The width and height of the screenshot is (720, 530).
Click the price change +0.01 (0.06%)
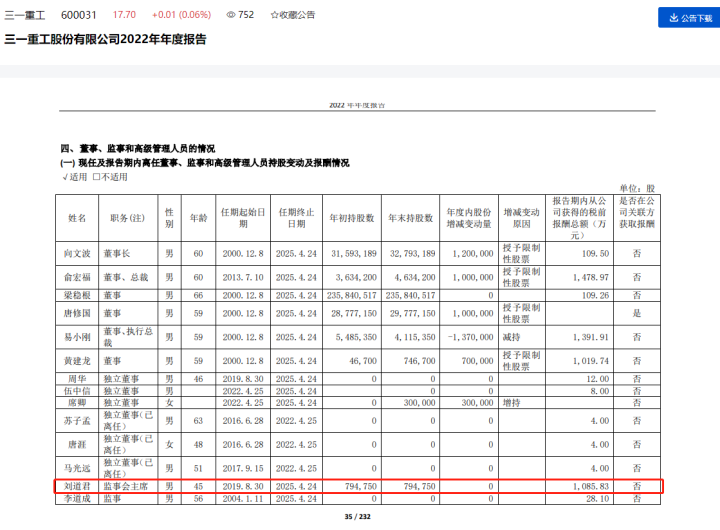click(181, 15)
